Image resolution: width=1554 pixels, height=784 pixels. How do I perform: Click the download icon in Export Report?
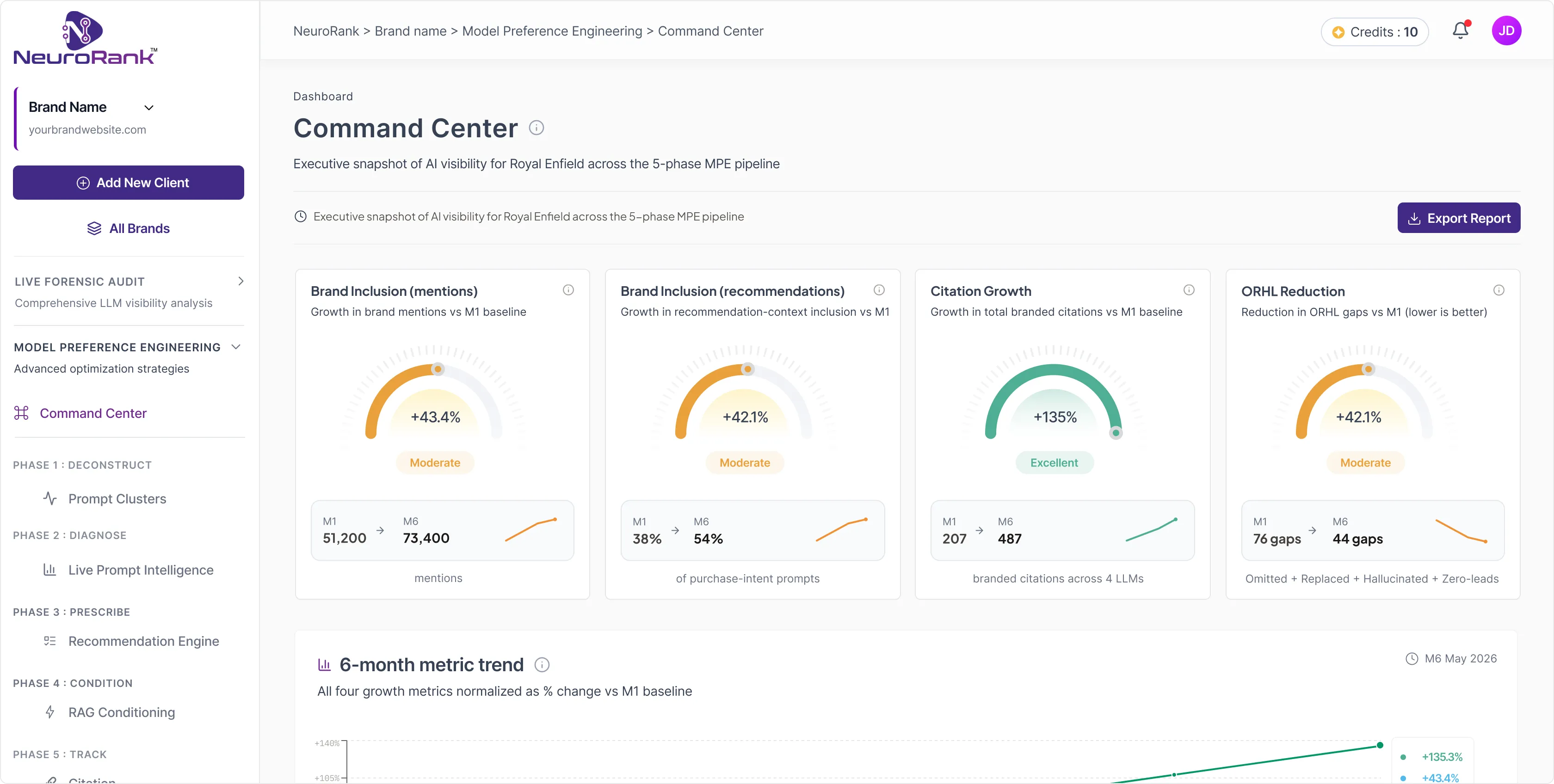click(1414, 218)
